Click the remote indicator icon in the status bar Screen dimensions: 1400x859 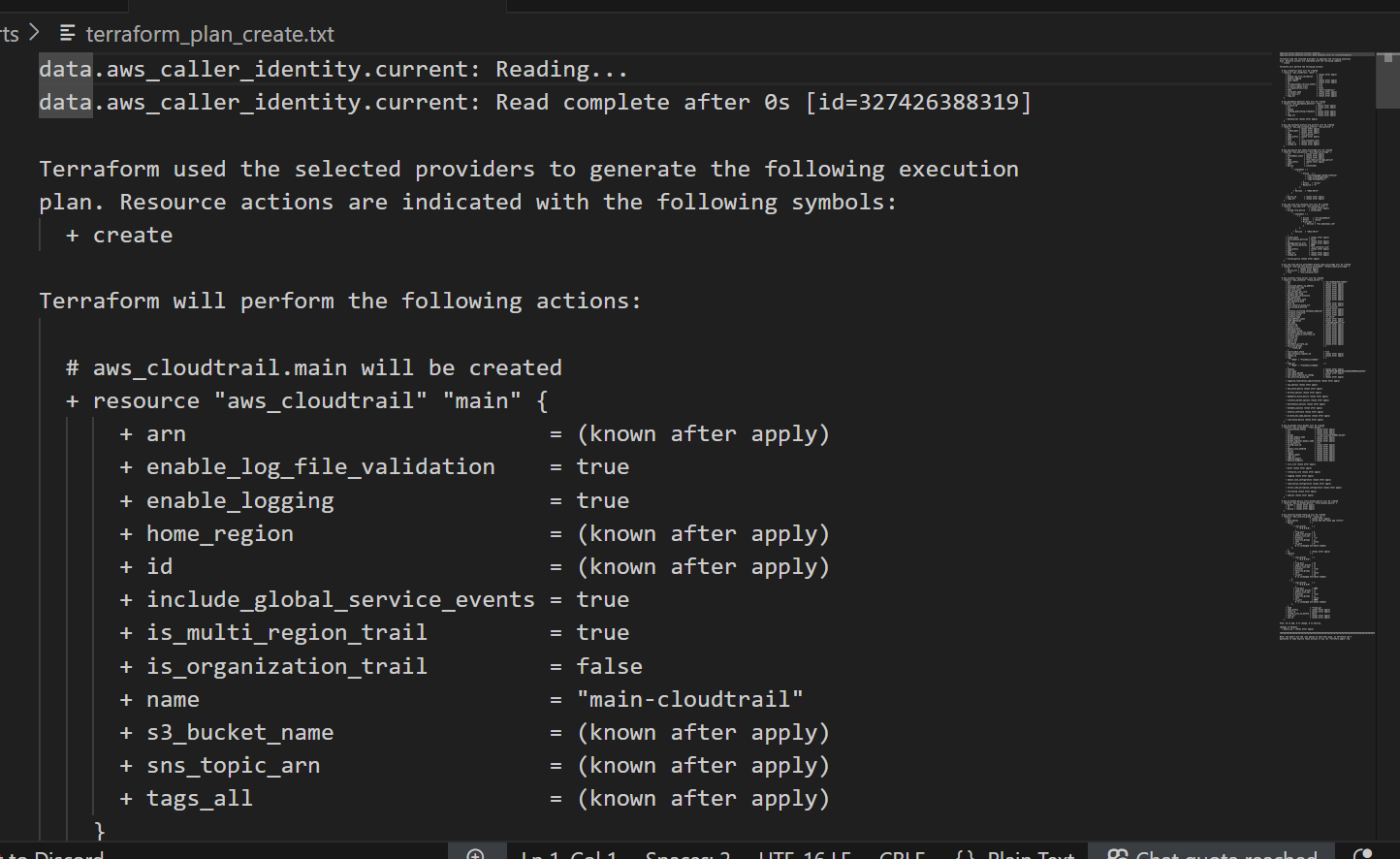476,854
